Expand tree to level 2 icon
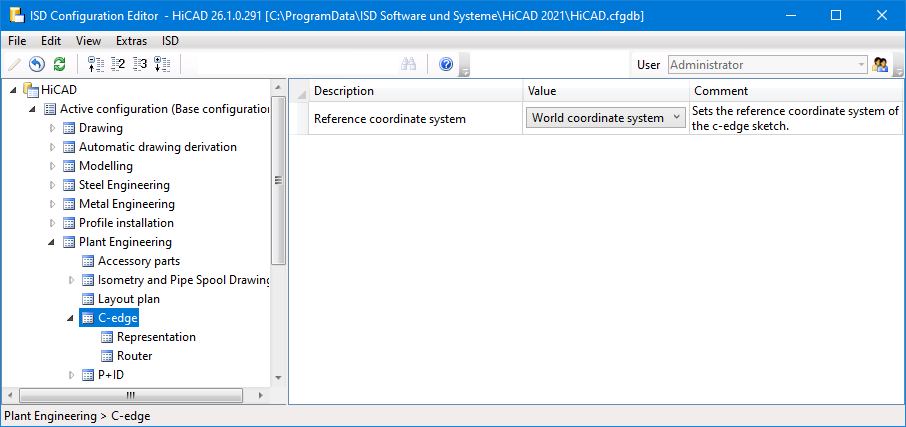The image size is (906, 427). pos(118,64)
